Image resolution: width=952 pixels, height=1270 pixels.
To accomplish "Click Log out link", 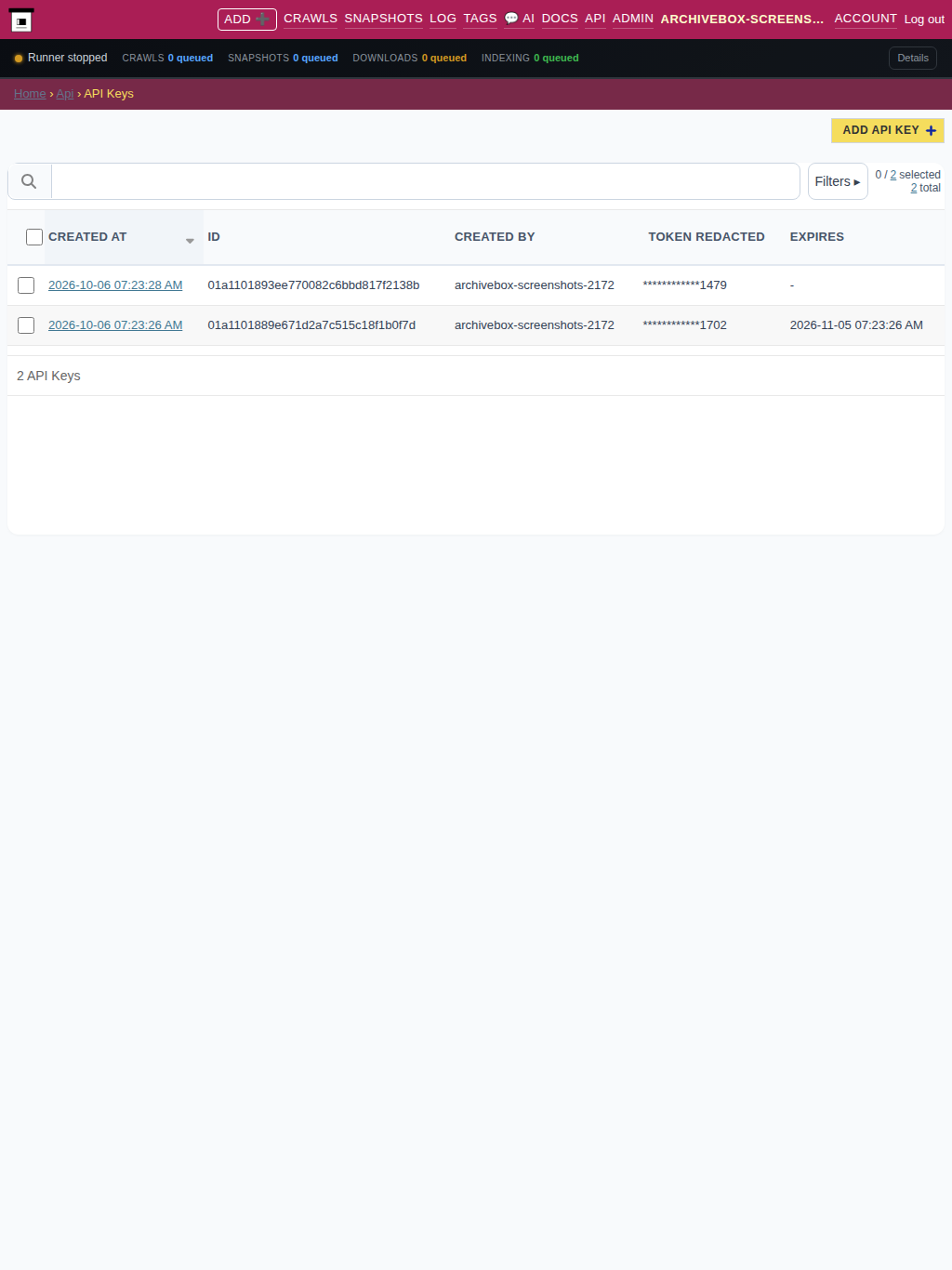I will (x=924, y=20).
